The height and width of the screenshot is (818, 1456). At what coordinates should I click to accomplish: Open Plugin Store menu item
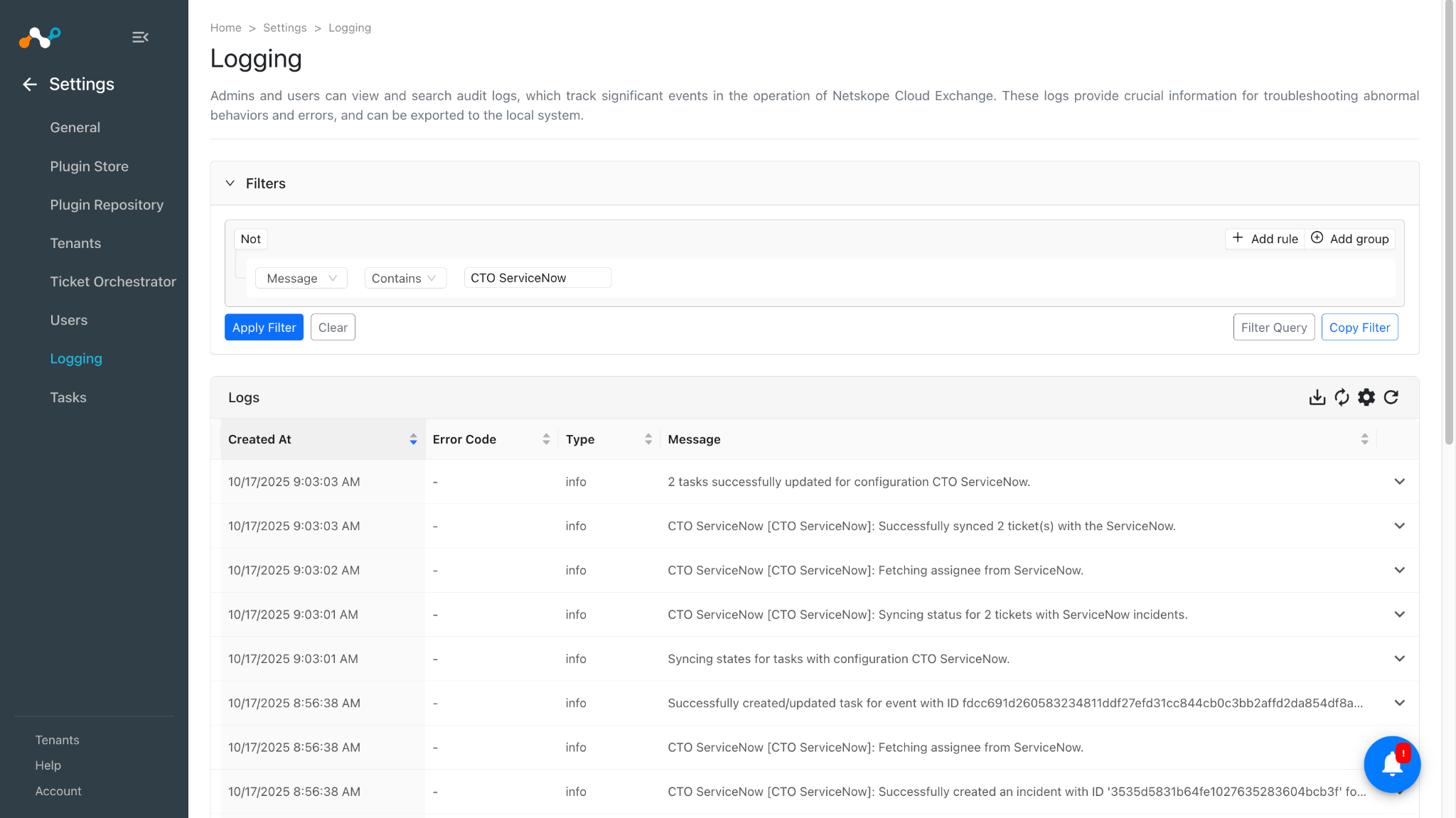tap(90, 166)
